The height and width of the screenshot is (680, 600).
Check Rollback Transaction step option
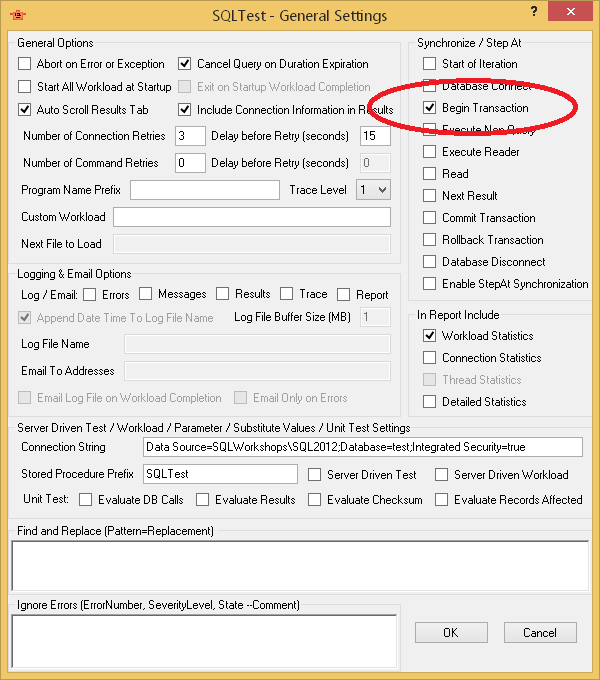(x=430, y=240)
